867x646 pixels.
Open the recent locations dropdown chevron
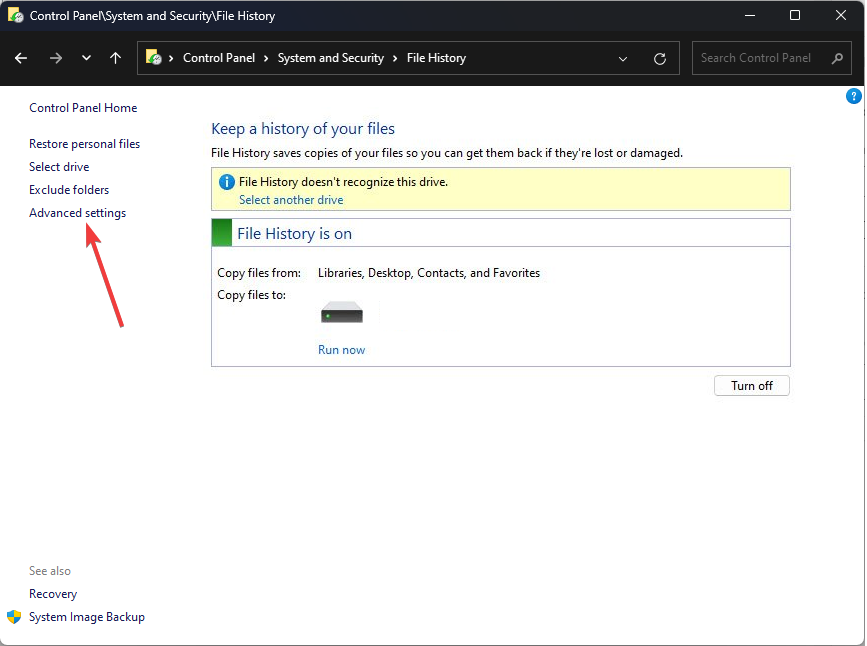pyautogui.click(x=86, y=58)
